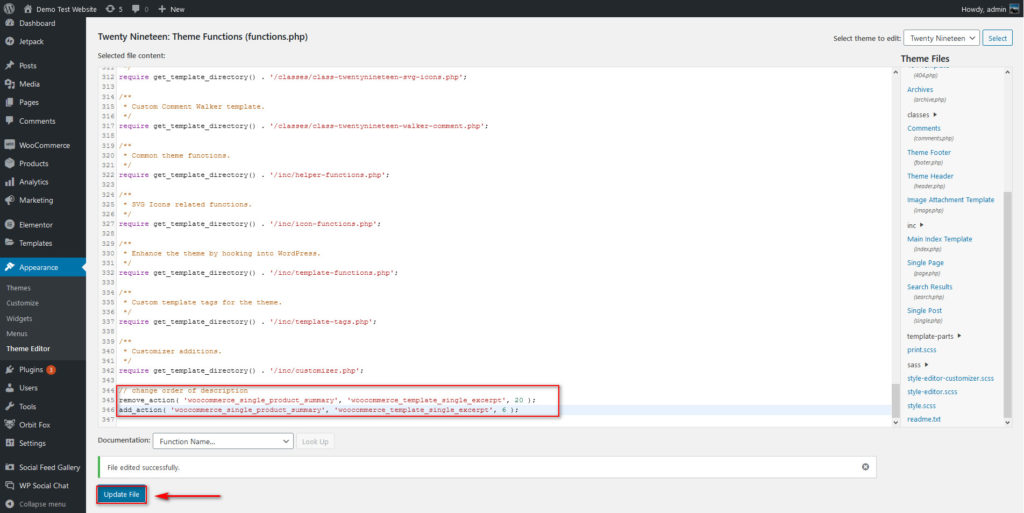Click the Select button next to theme dropdown

[997, 38]
